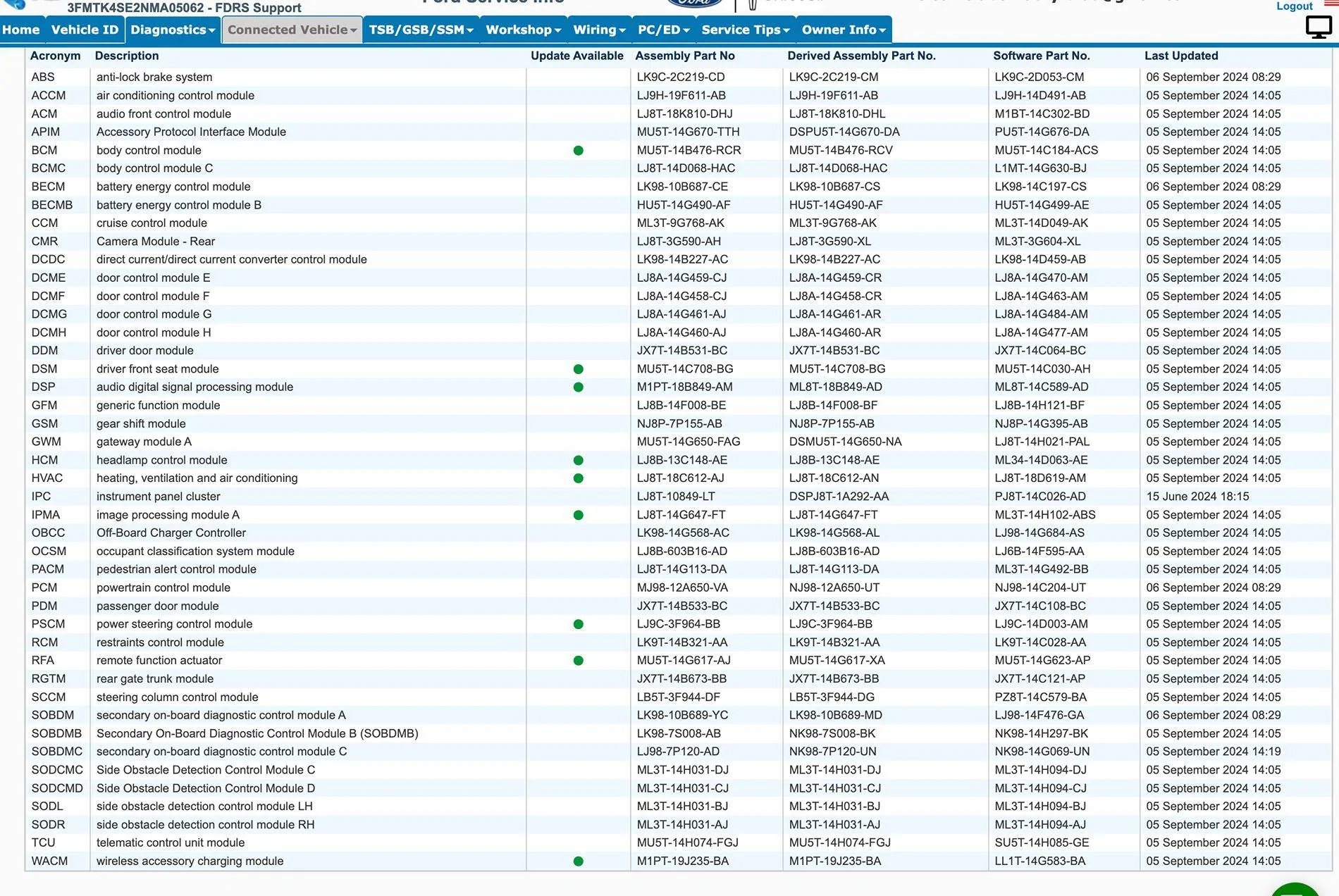Click the APIM acronym cell

pos(46,132)
